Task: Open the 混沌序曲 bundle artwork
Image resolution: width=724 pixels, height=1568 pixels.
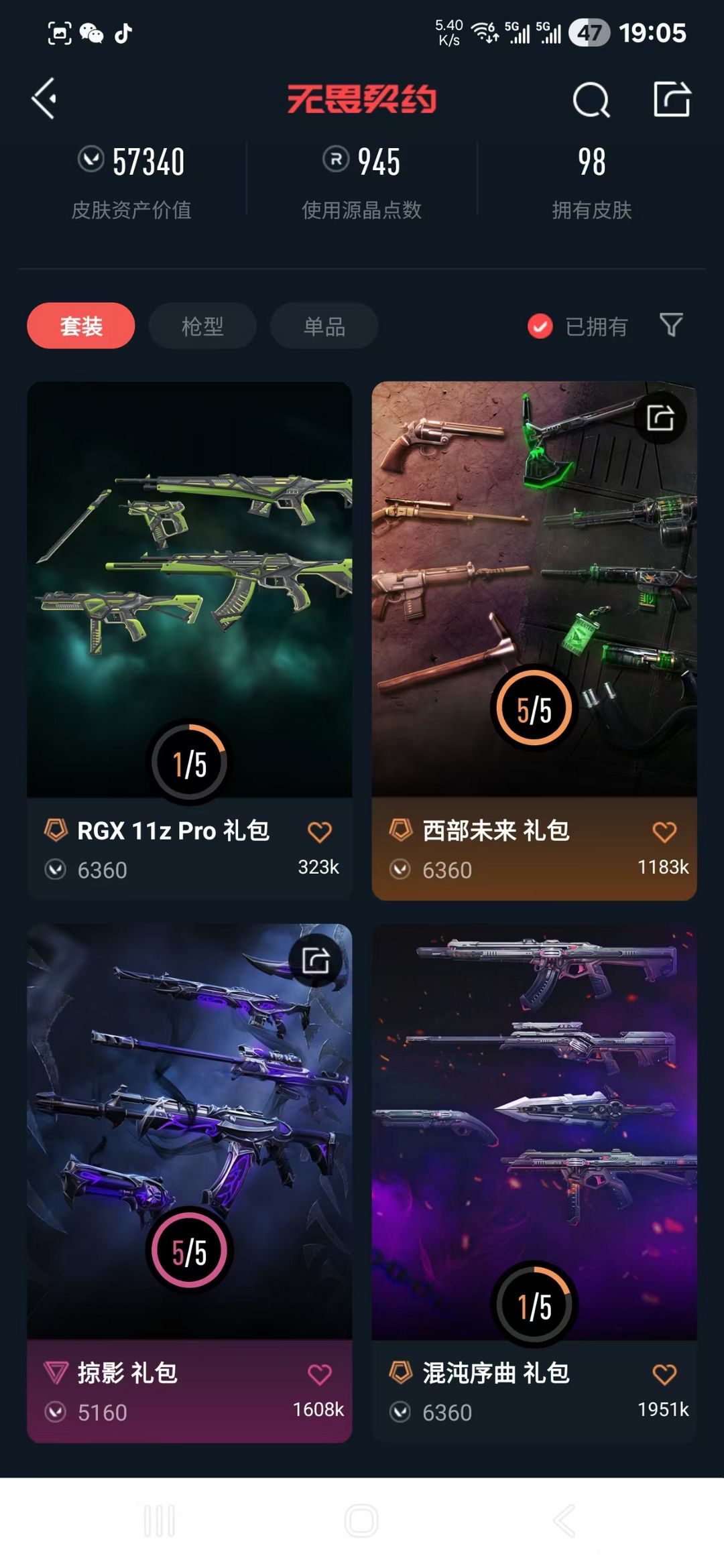Action: pyautogui.click(x=534, y=1132)
